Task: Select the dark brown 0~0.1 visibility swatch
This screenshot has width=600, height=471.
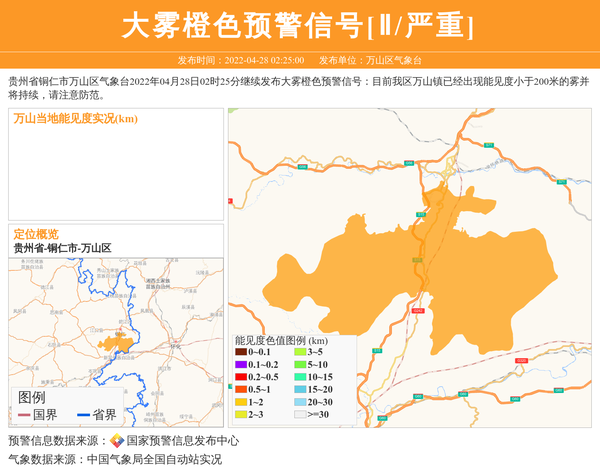Action: (x=240, y=352)
